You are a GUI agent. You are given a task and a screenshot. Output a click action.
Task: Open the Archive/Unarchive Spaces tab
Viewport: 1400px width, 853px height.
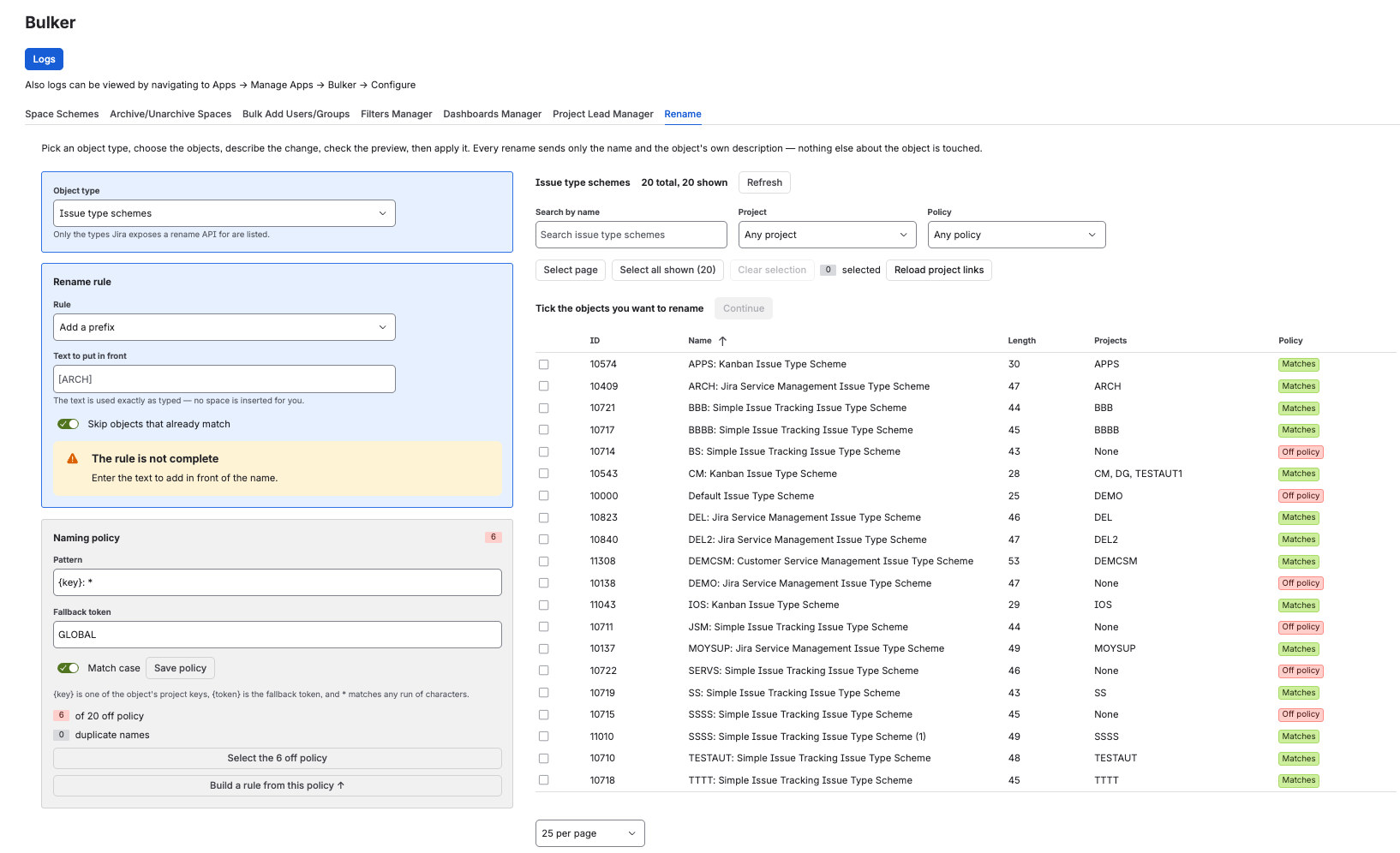[171, 114]
